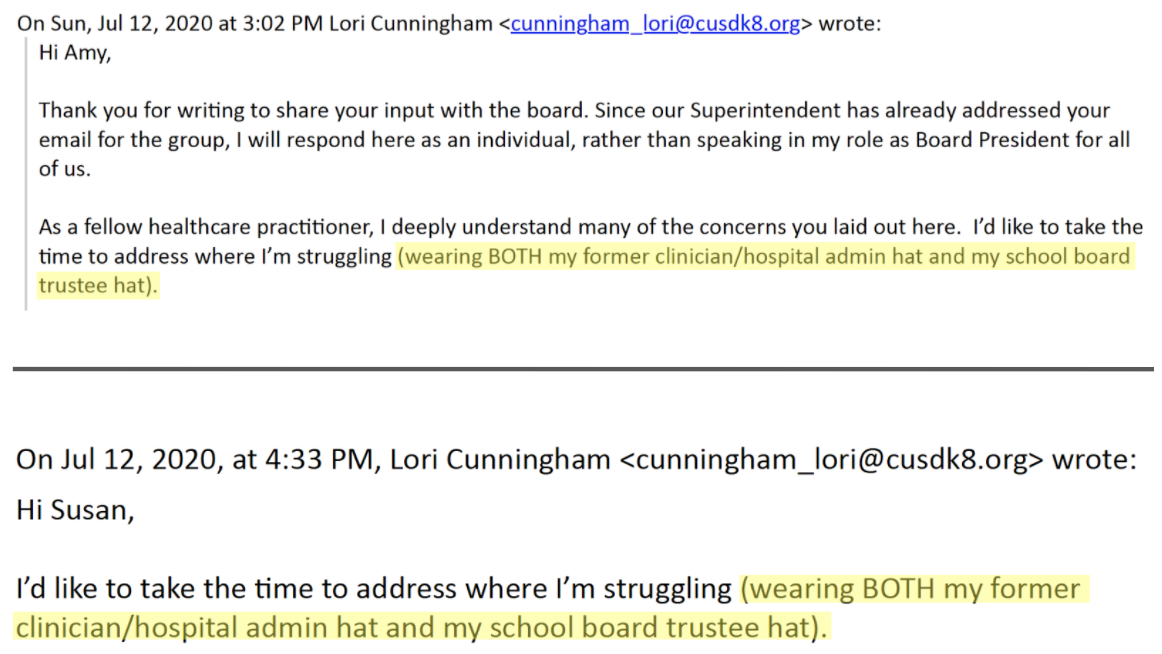The width and height of the screenshot is (1162, 654).
Task: Click the "of us." line ending first paragraph
Action: click(x=64, y=169)
